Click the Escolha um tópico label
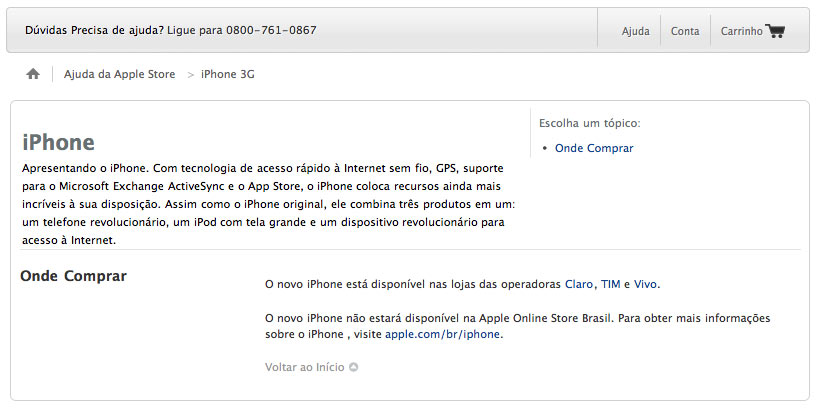The width and height of the screenshot is (818, 410). coord(590,124)
